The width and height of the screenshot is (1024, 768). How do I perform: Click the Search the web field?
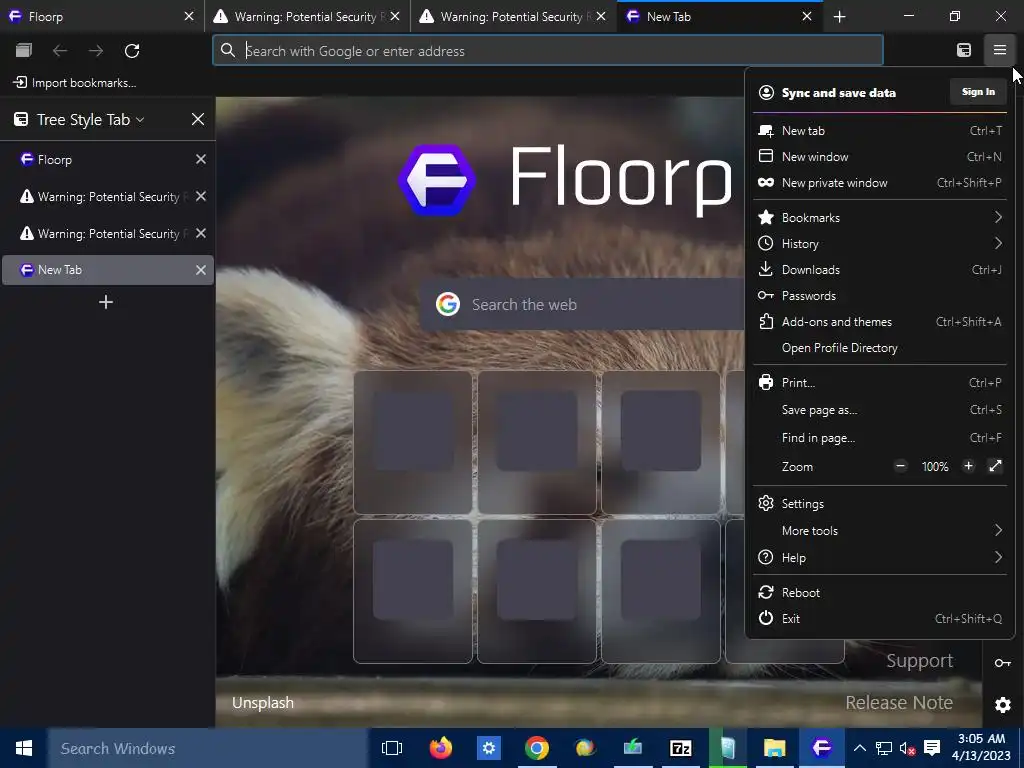(x=583, y=304)
